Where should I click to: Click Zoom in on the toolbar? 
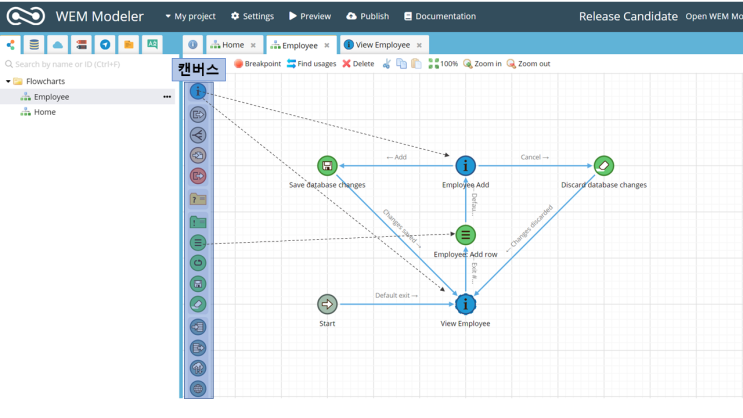pyautogui.click(x=482, y=64)
